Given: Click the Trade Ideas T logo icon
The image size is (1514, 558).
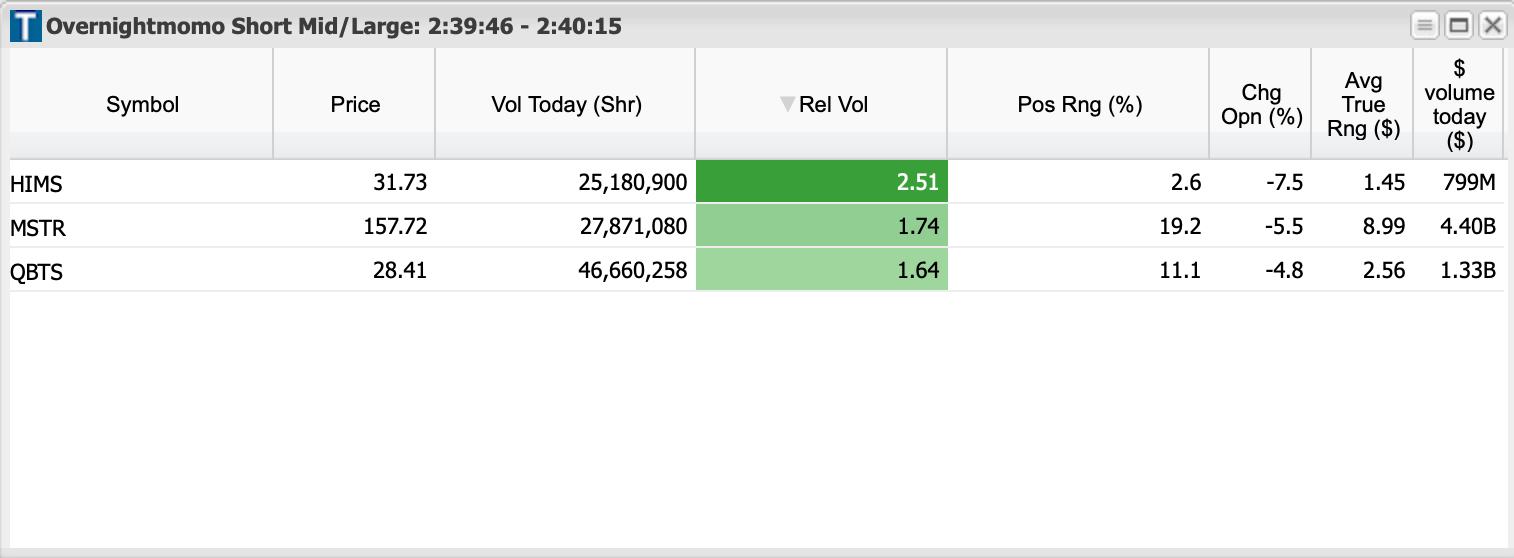Looking at the screenshot, I should pyautogui.click(x=25, y=26).
